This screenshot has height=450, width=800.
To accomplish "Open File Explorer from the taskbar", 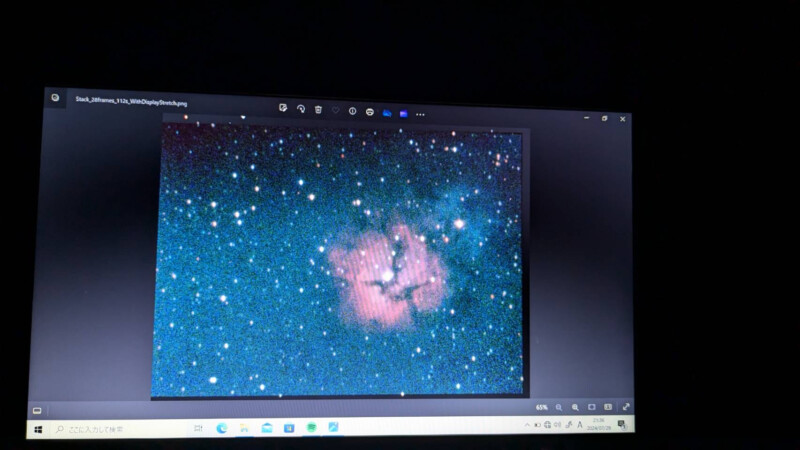I will (x=244, y=428).
